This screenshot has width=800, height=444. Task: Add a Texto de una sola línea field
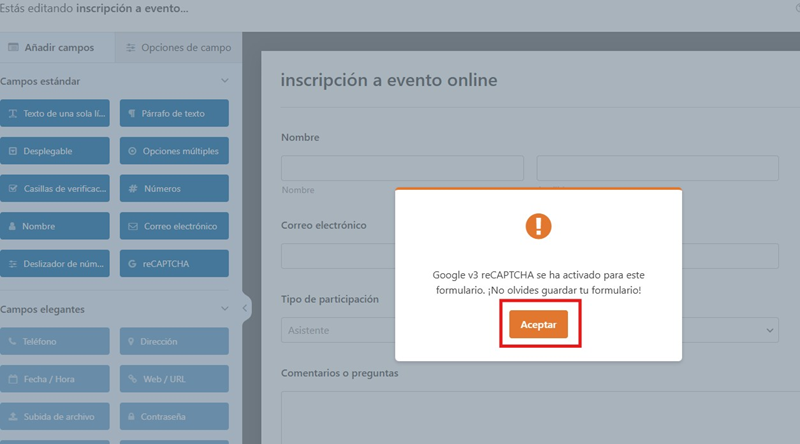pyautogui.click(x=55, y=113)
